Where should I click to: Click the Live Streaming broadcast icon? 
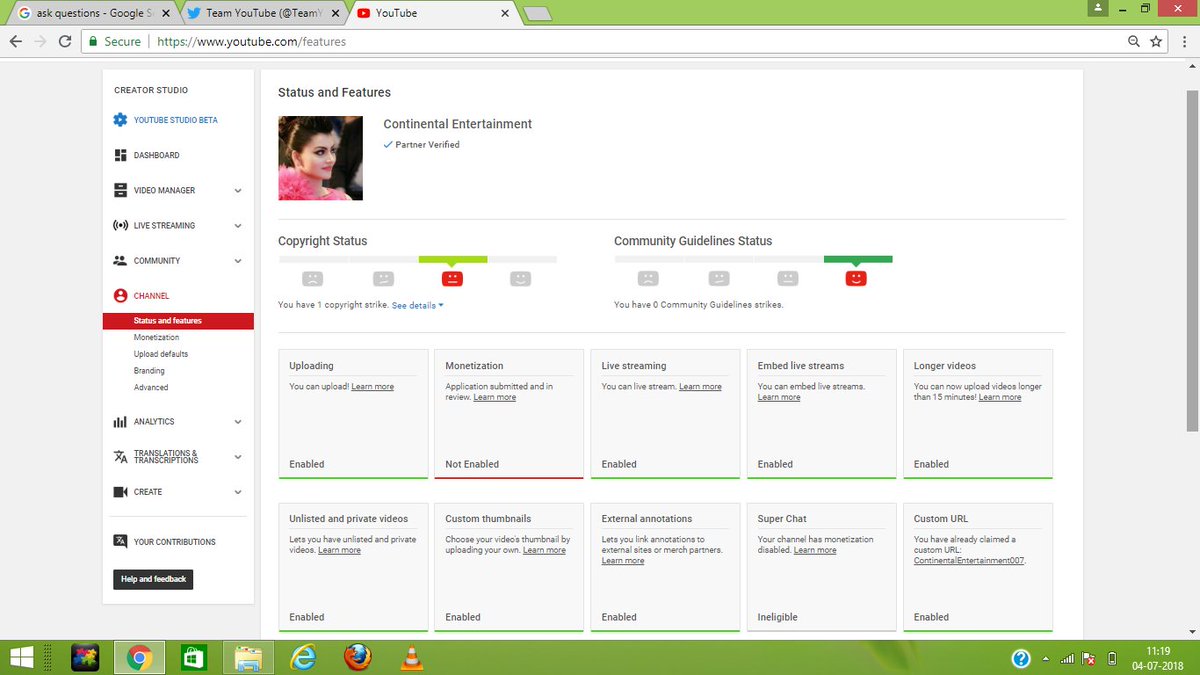point(120,225)
